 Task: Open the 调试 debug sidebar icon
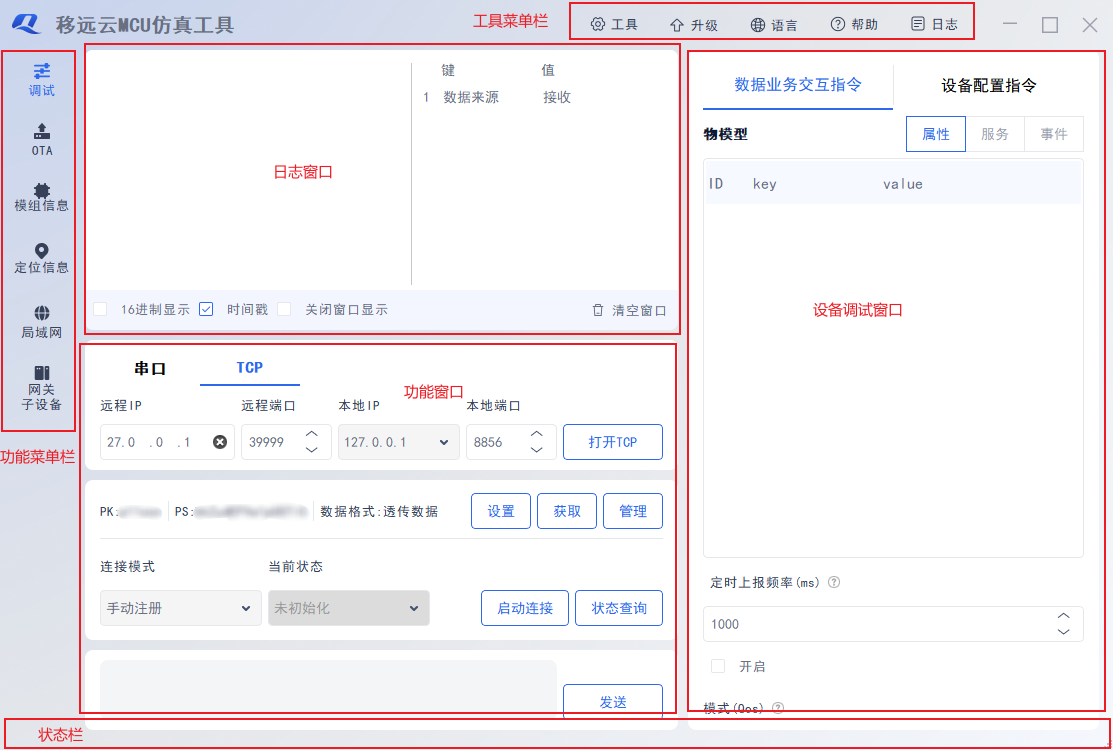[x=42, y=70]
